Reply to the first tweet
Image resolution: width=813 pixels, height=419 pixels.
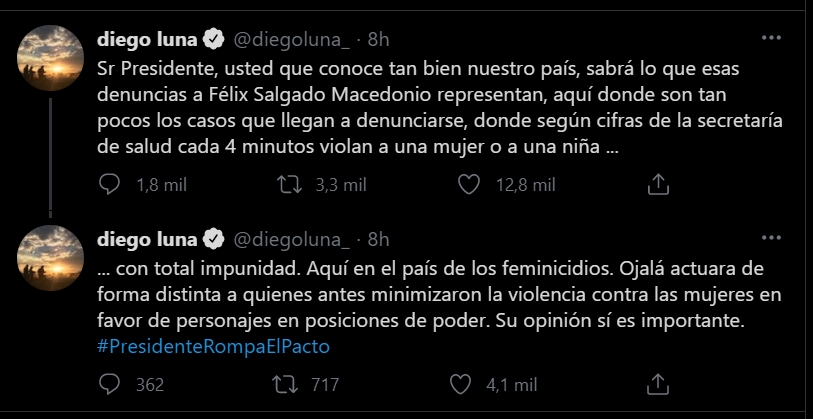pos(112,184)
